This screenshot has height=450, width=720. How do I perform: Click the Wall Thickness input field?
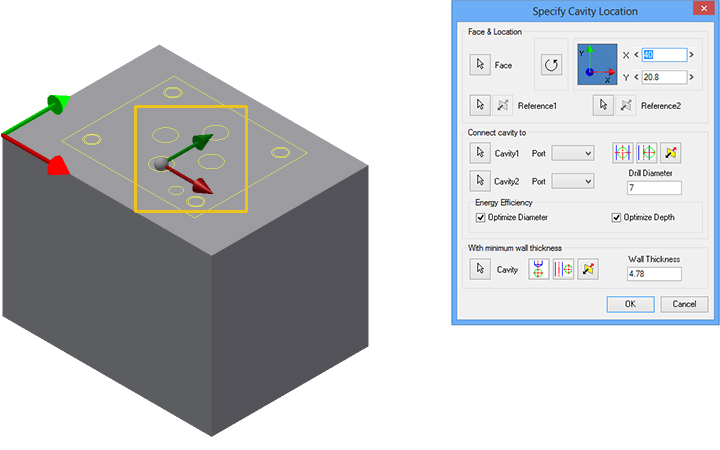point(654,273)
